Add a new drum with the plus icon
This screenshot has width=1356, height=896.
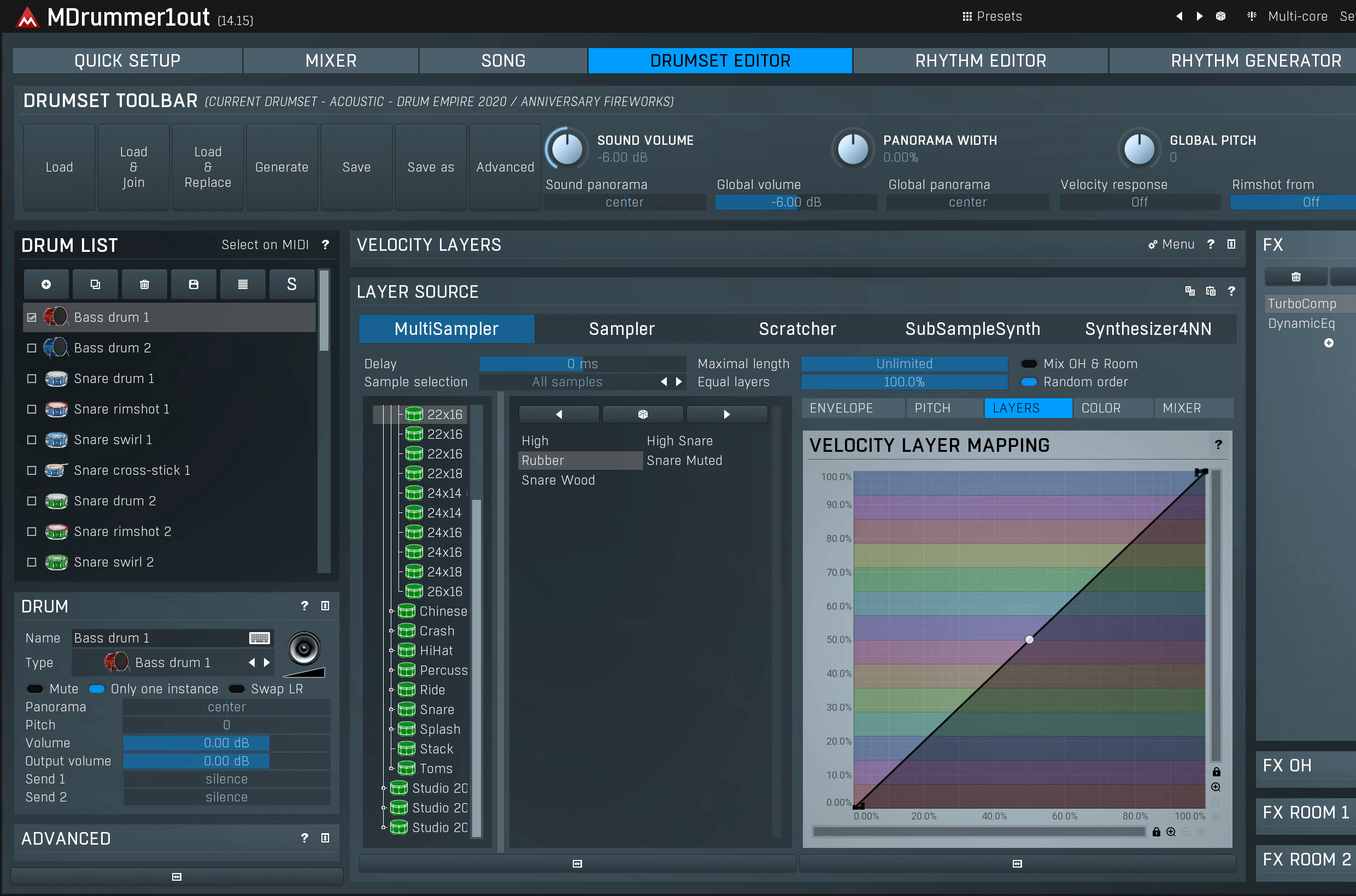point(46,284)
